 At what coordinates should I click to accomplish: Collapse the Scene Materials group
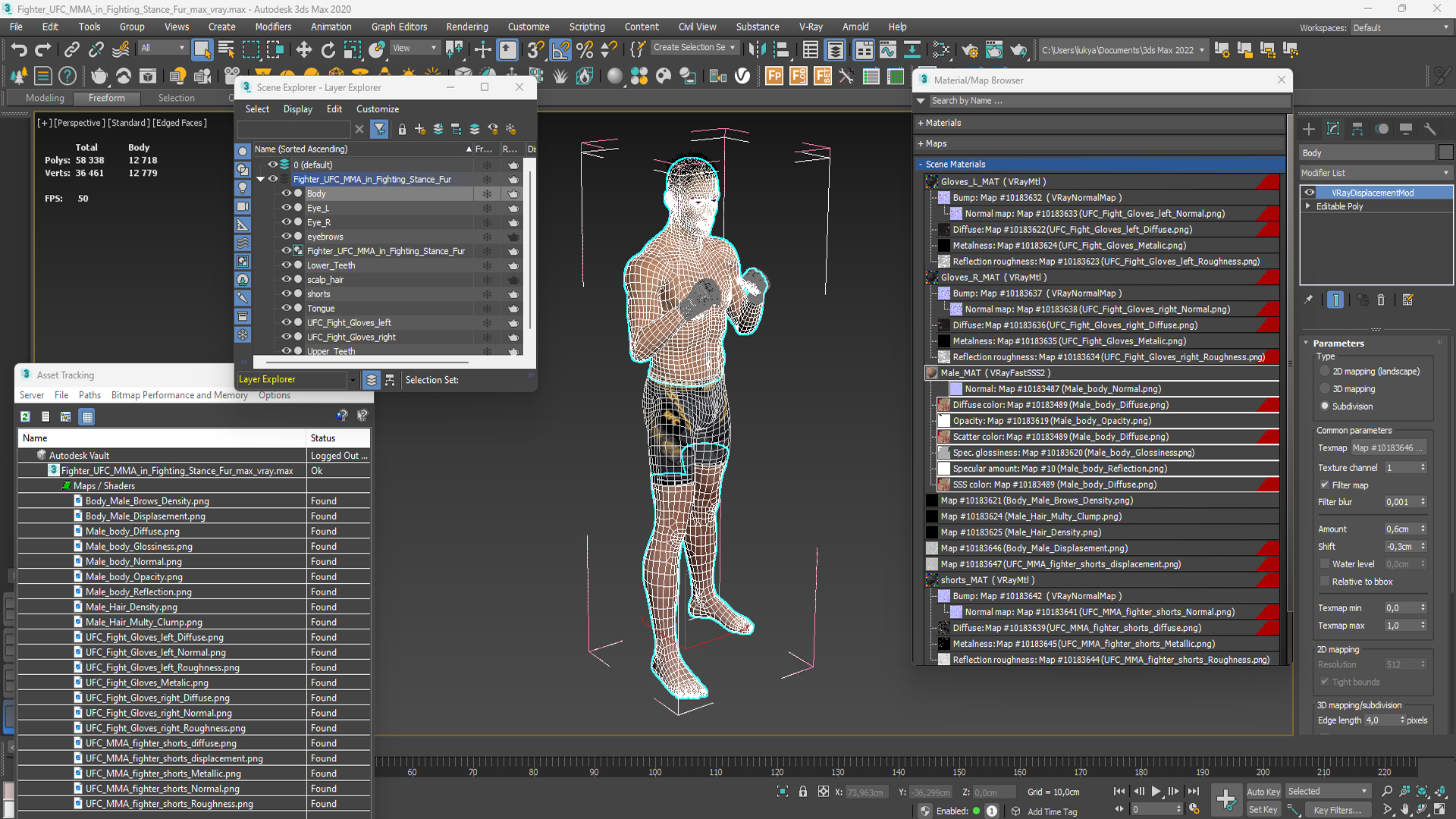921,164
